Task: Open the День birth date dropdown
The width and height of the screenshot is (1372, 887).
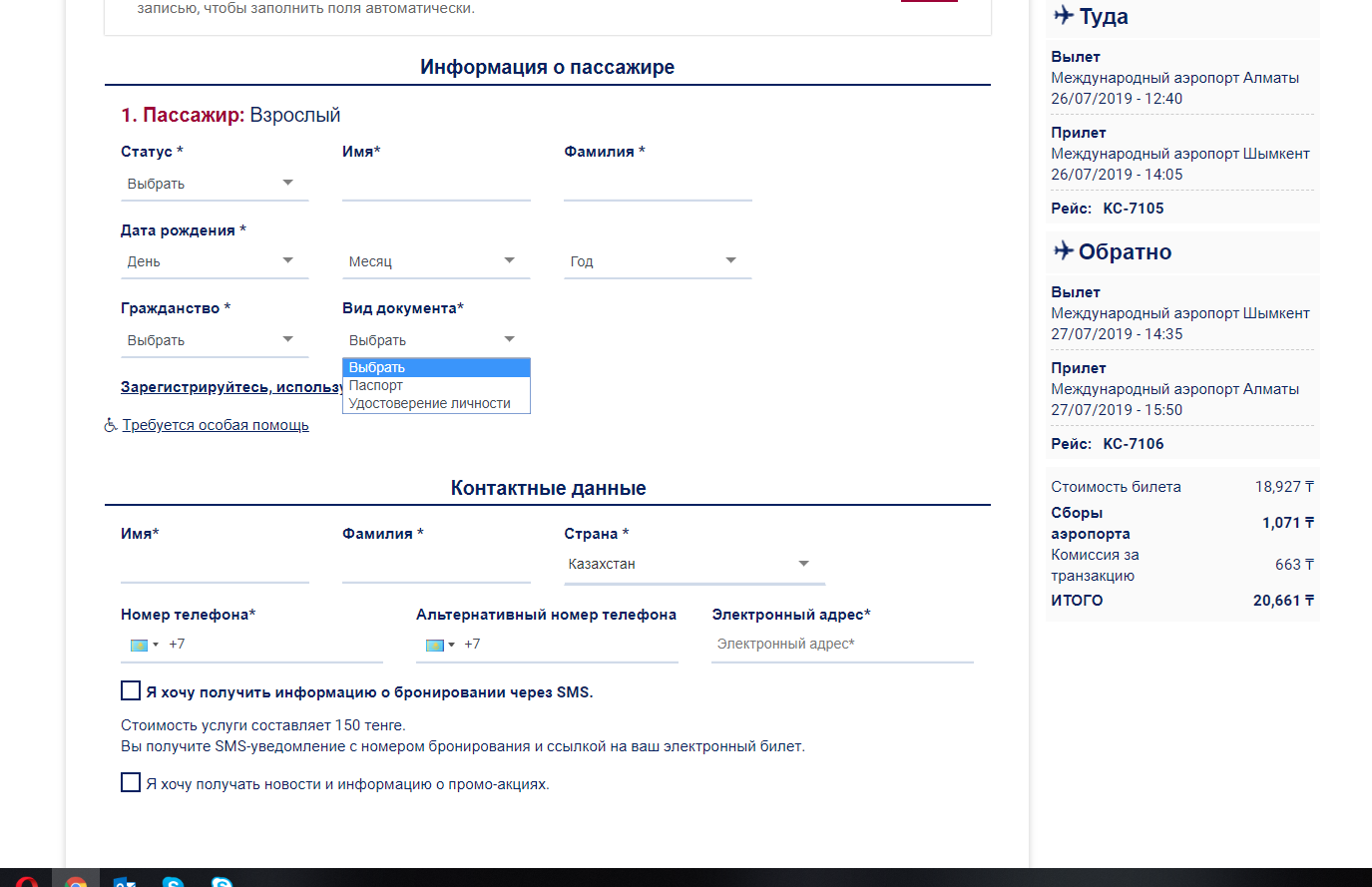Action: 214,261
